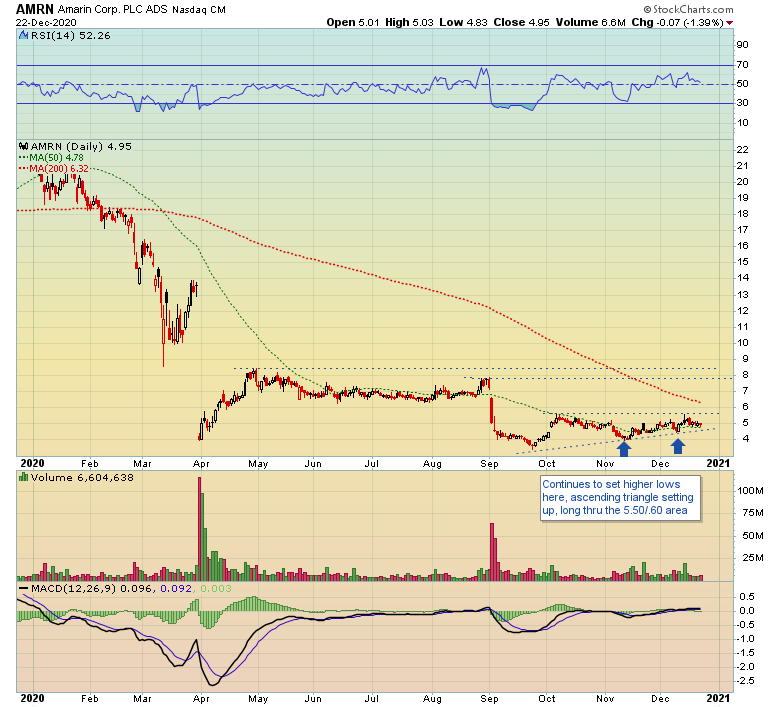780x707 pixels.
Task: Select the AMRN ticker symbol in the header
Action: (34, 9)
